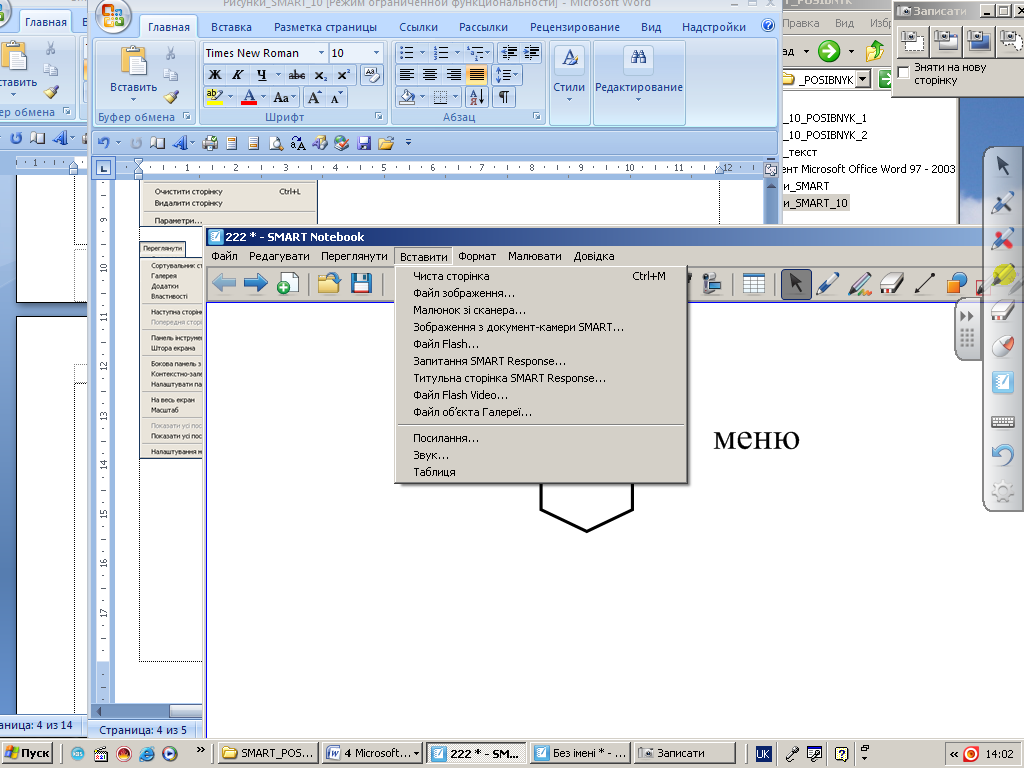Open the highlight color dropdown arrow
This screenshot has height=768, width=1024.
click(x=230, y=97)
